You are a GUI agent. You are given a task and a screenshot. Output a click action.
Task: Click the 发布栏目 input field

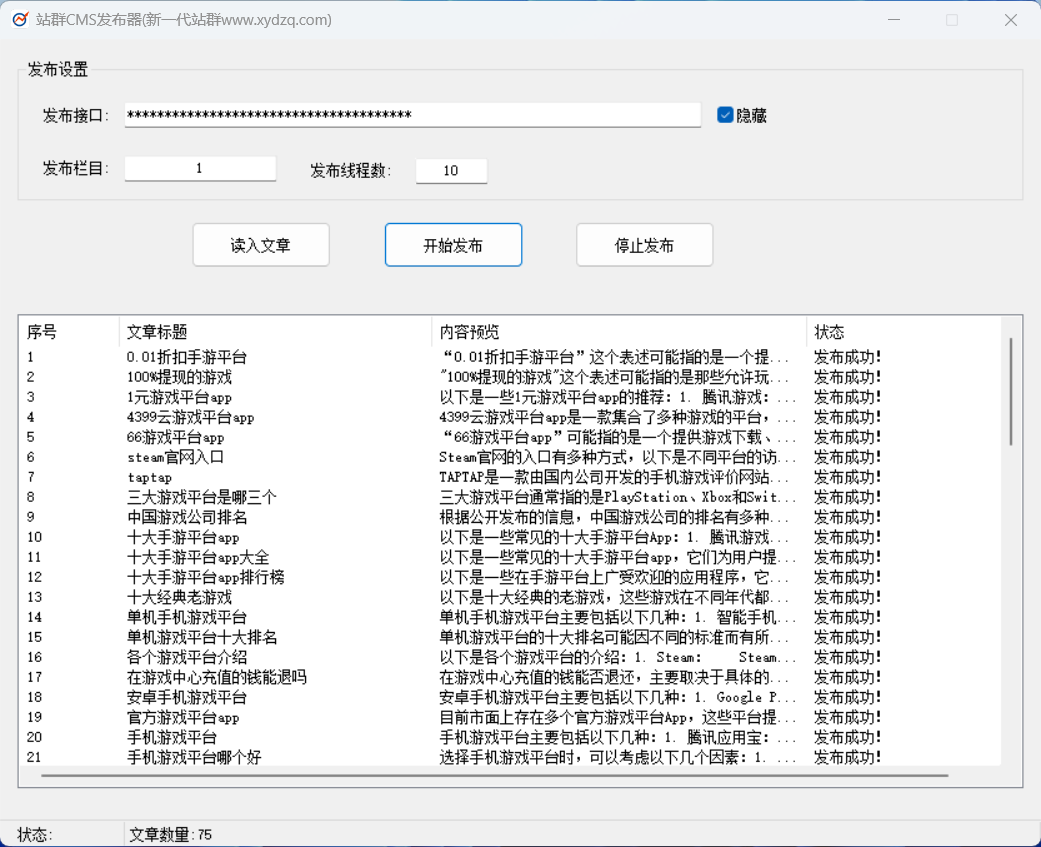(x=200, y=169)
